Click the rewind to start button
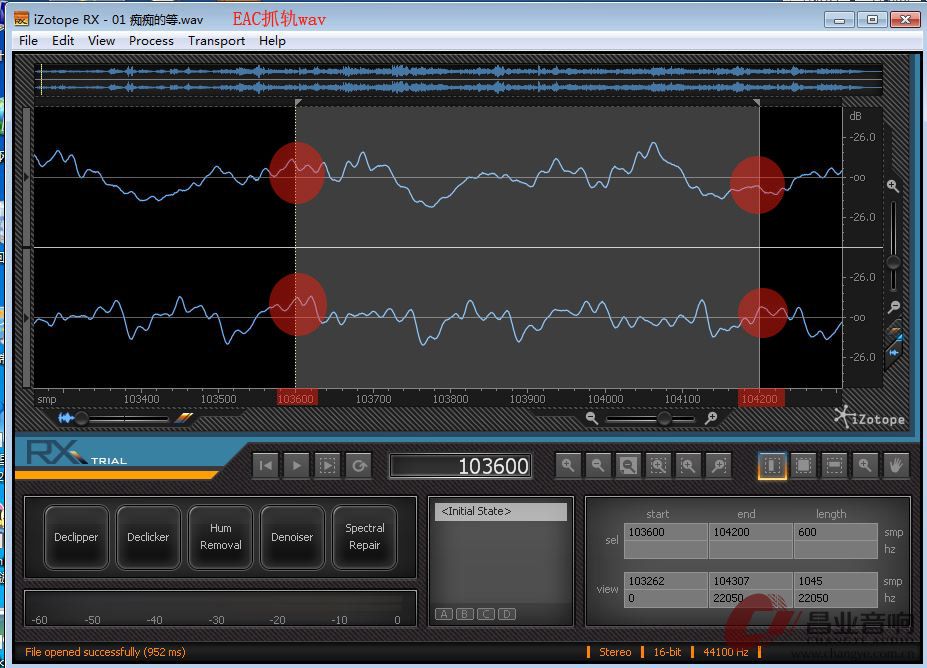Image resolution: width=927 pixels, height=668 pixels. [266, 466]
